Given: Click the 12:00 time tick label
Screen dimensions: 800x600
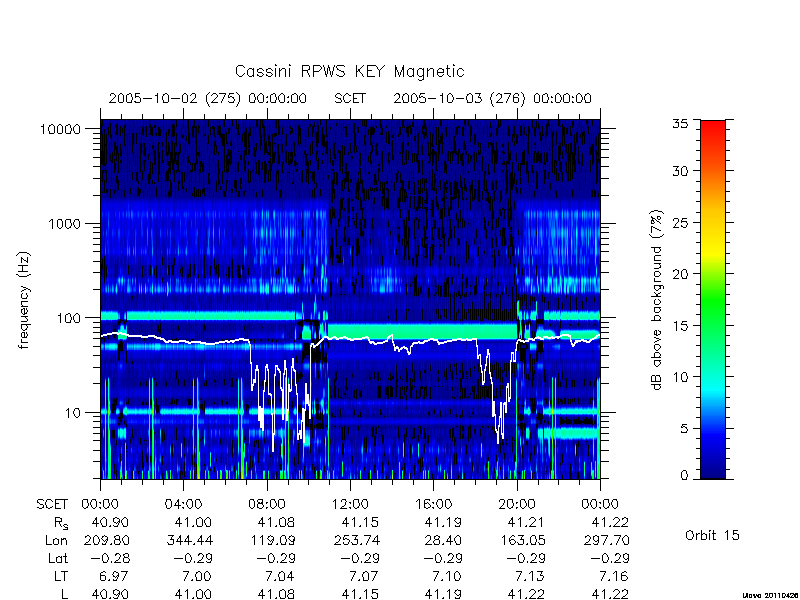Looking at the screenshot, I should pyautogui.click(x=350, y=504).
